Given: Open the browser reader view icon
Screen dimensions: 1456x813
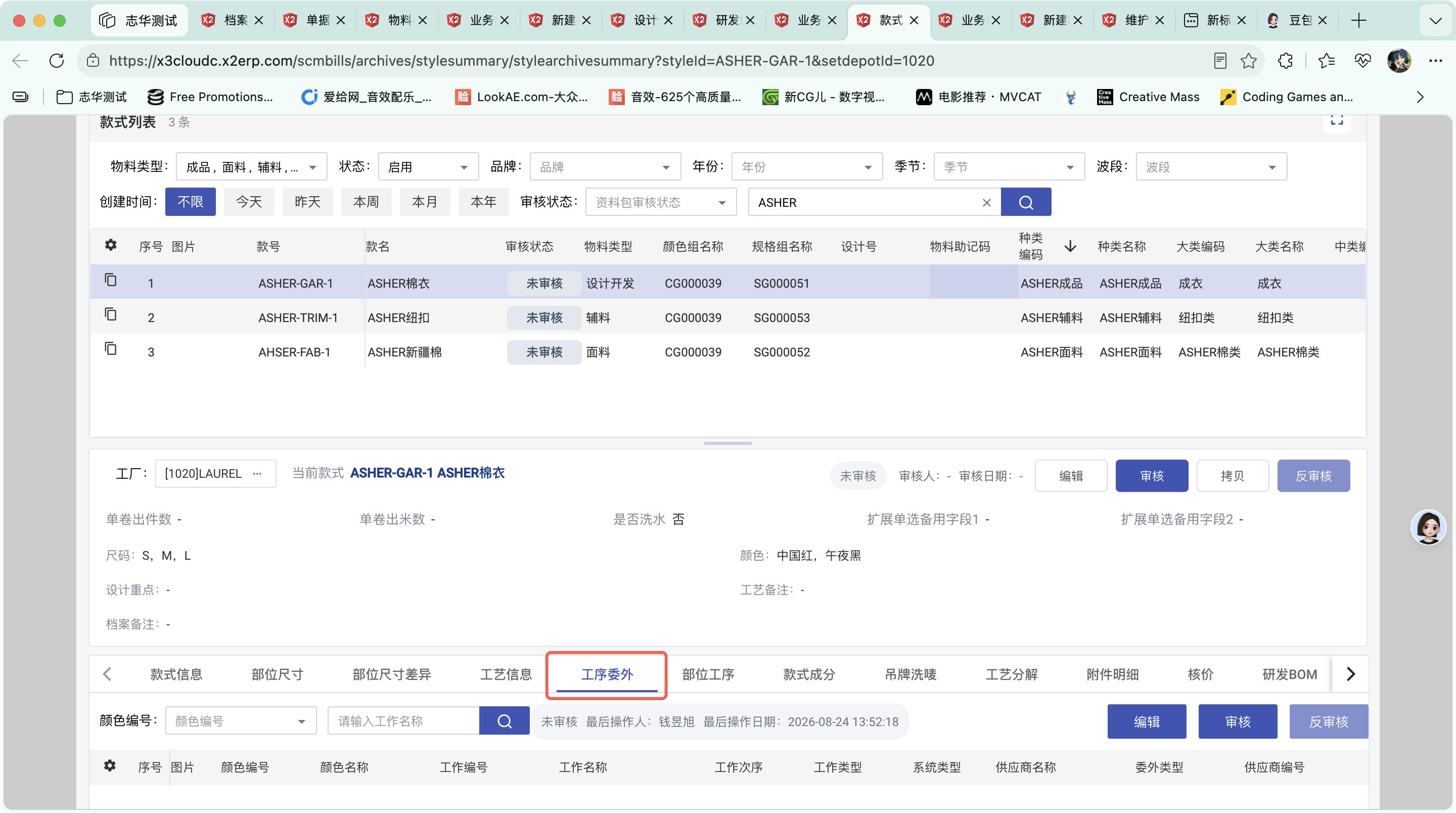Looking at the screenshot, I should click(x=1220, y=61).
